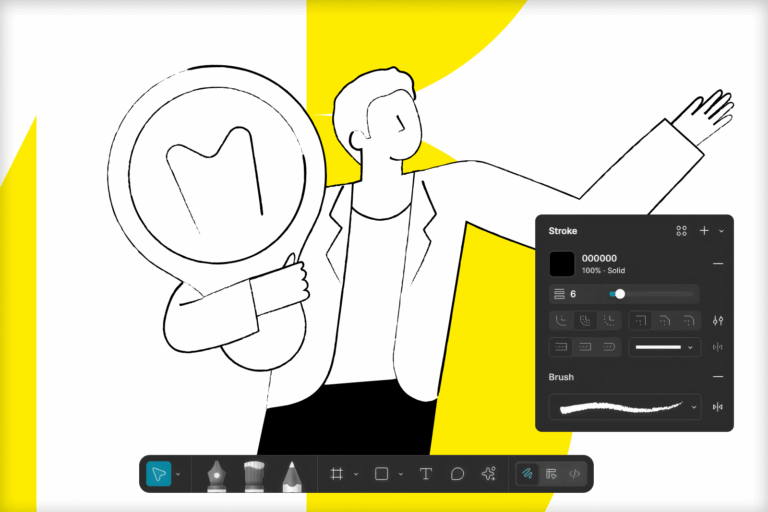Adjust the stroke weight slider handle
The height and width of the screenshot is (512, 768).
pyautogui.click(x=620, y=294)
